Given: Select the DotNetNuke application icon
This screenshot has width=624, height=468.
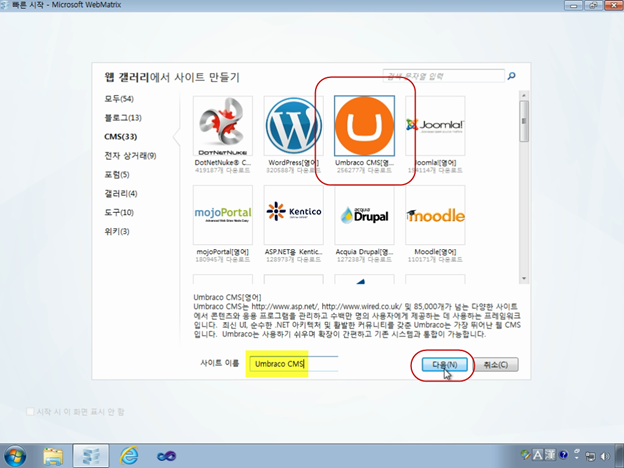Looking at the screenshot, I should pos(223,126).
